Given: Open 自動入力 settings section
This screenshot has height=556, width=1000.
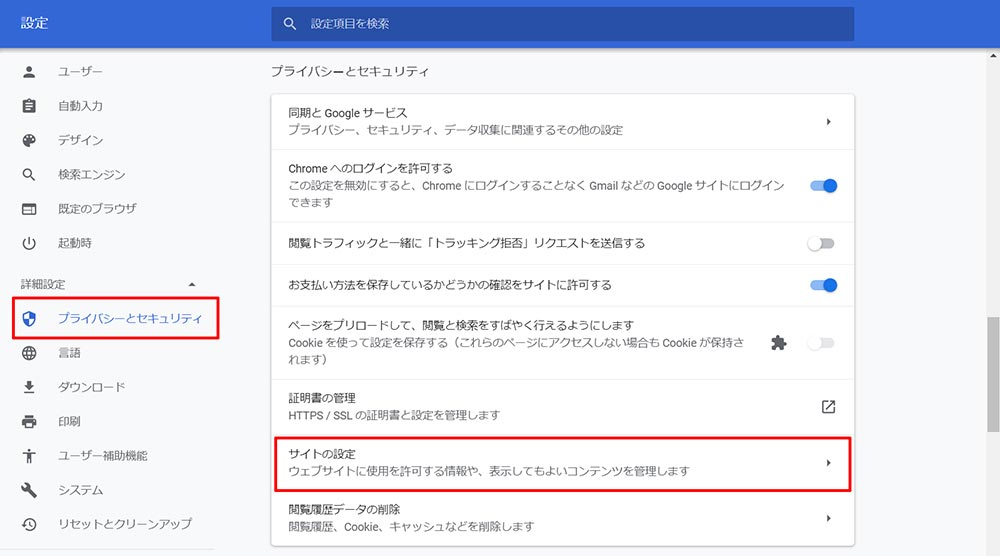Looking at the screenshot, I should (x=80, y=106).
